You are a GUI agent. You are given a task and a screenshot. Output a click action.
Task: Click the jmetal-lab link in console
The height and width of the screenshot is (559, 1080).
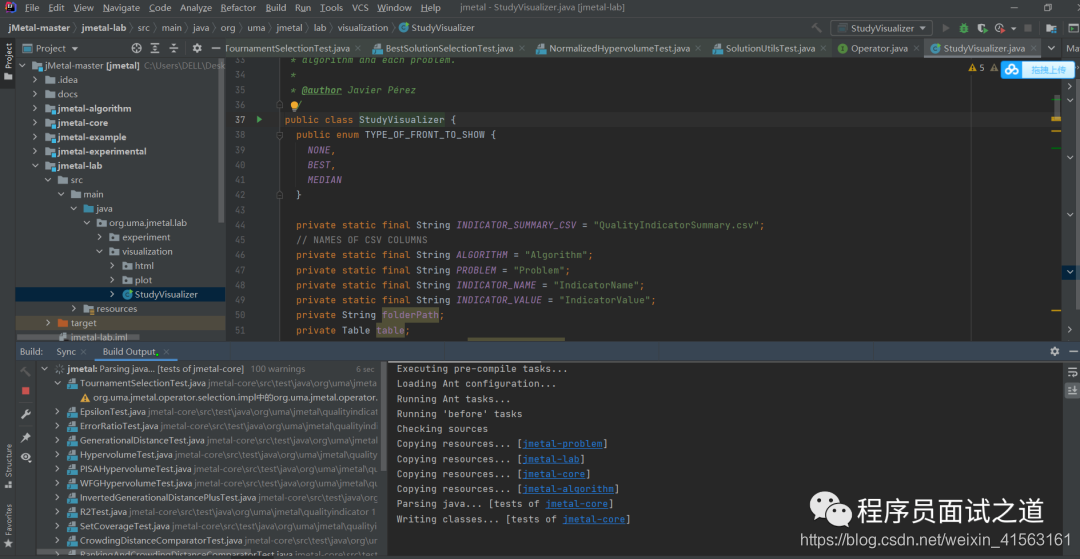(x=553, y=459)
